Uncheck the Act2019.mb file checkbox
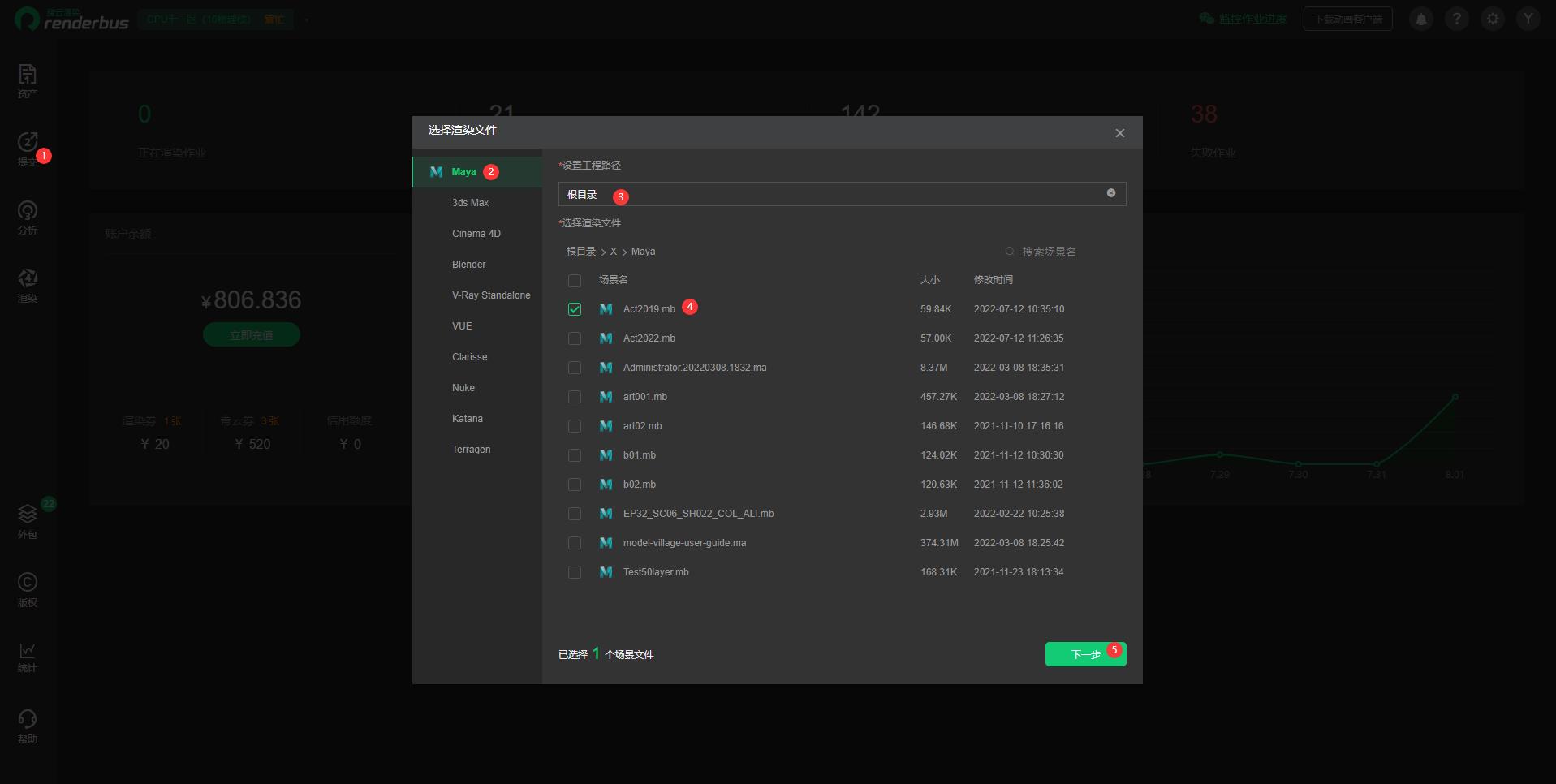 click(575, 309)
